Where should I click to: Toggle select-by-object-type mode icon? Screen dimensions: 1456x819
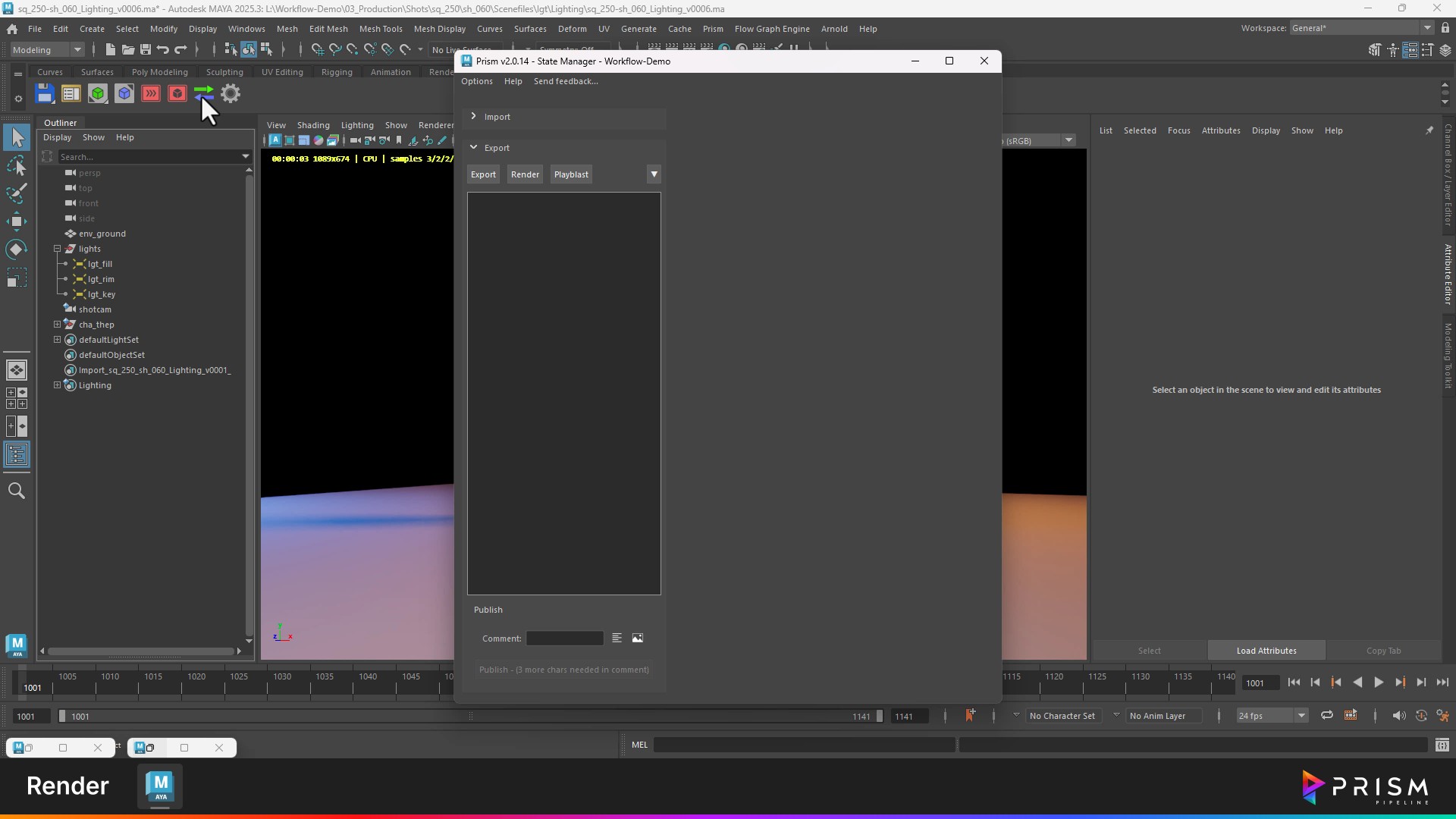pyautogui.click(x=249, y=49)
